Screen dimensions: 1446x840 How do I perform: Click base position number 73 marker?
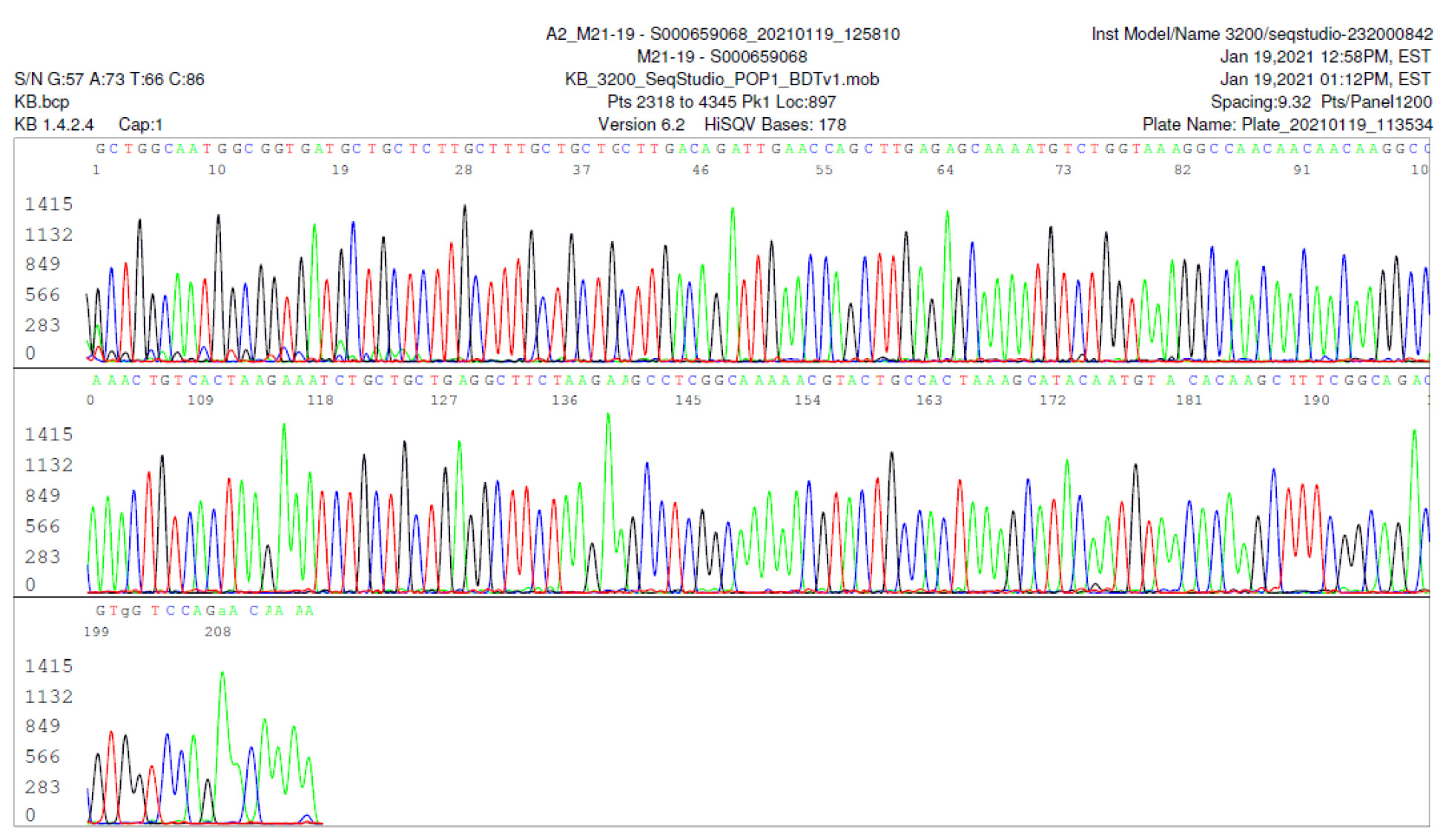(1063, 171)
